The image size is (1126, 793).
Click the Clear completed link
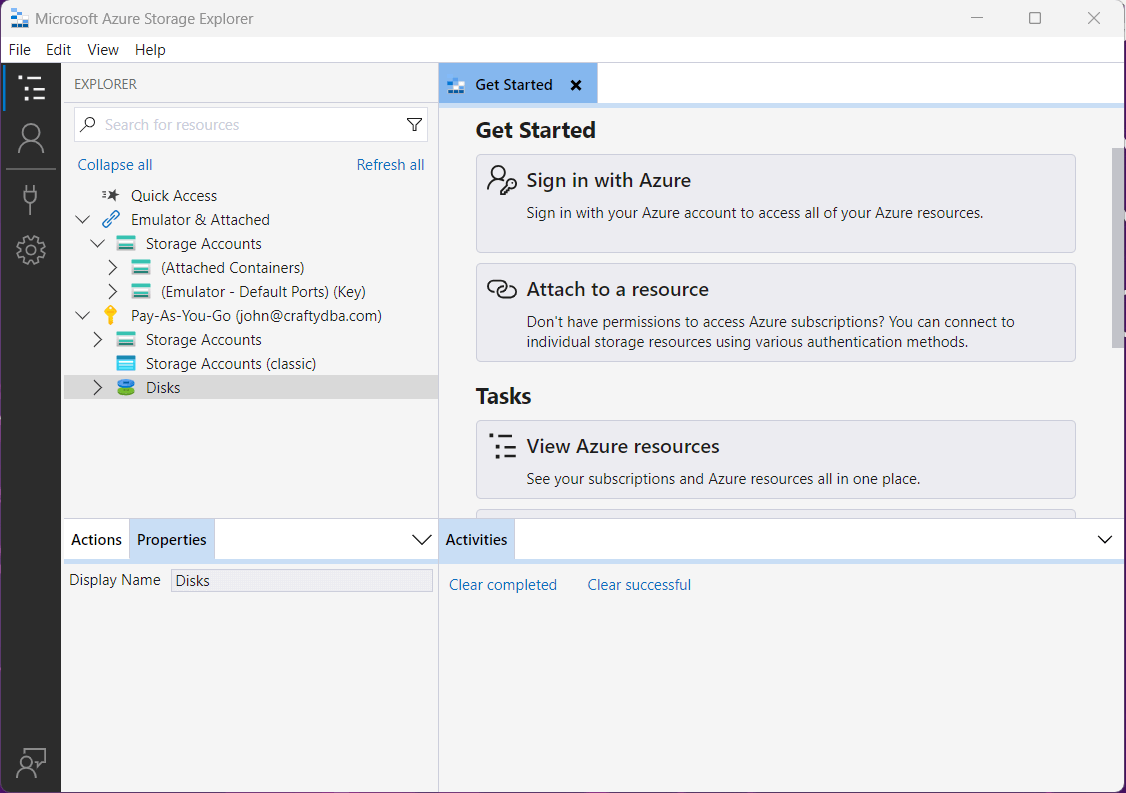tap(503, 585)
